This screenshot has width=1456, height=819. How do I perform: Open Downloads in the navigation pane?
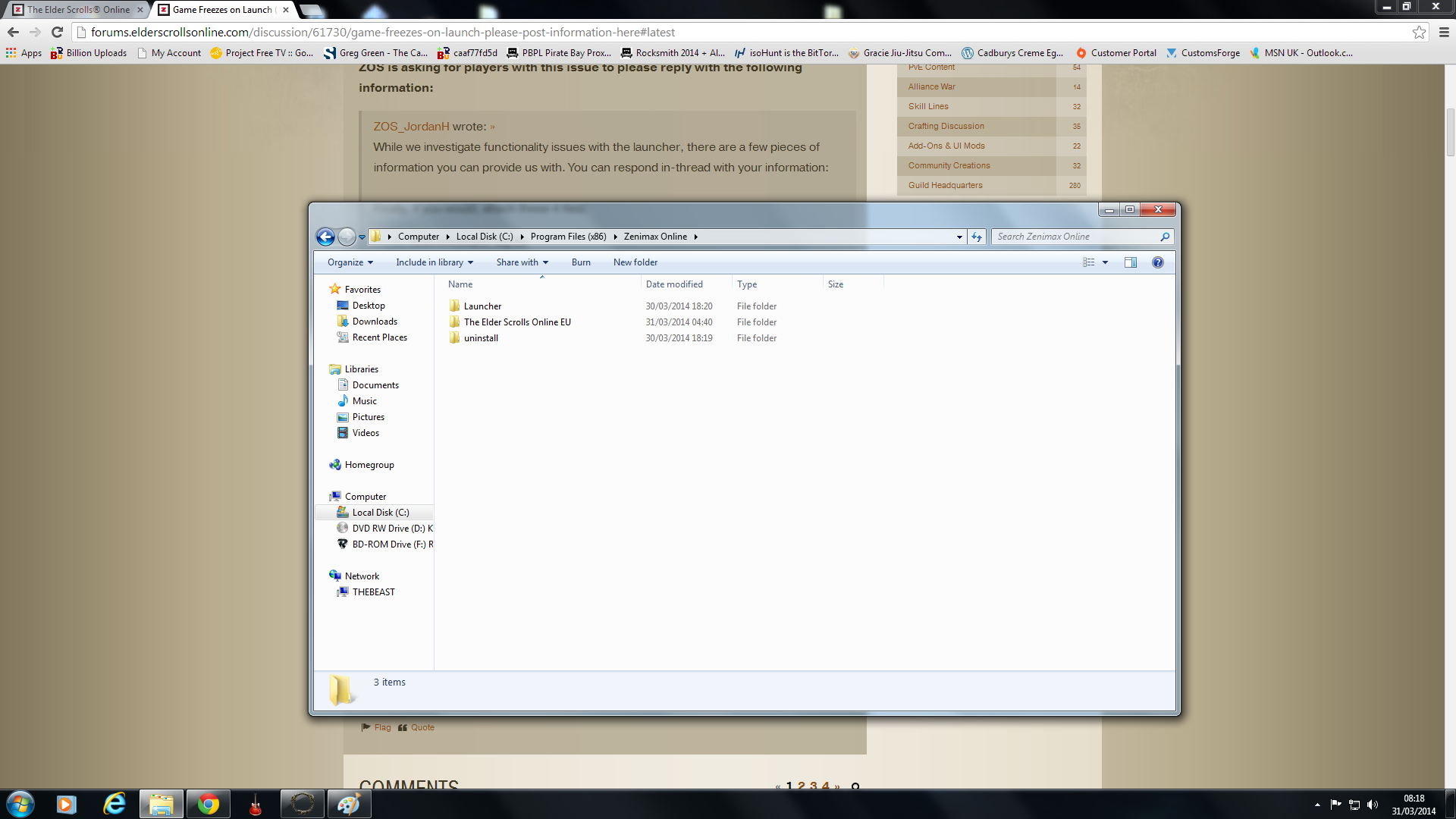click(x=375, y=322)
